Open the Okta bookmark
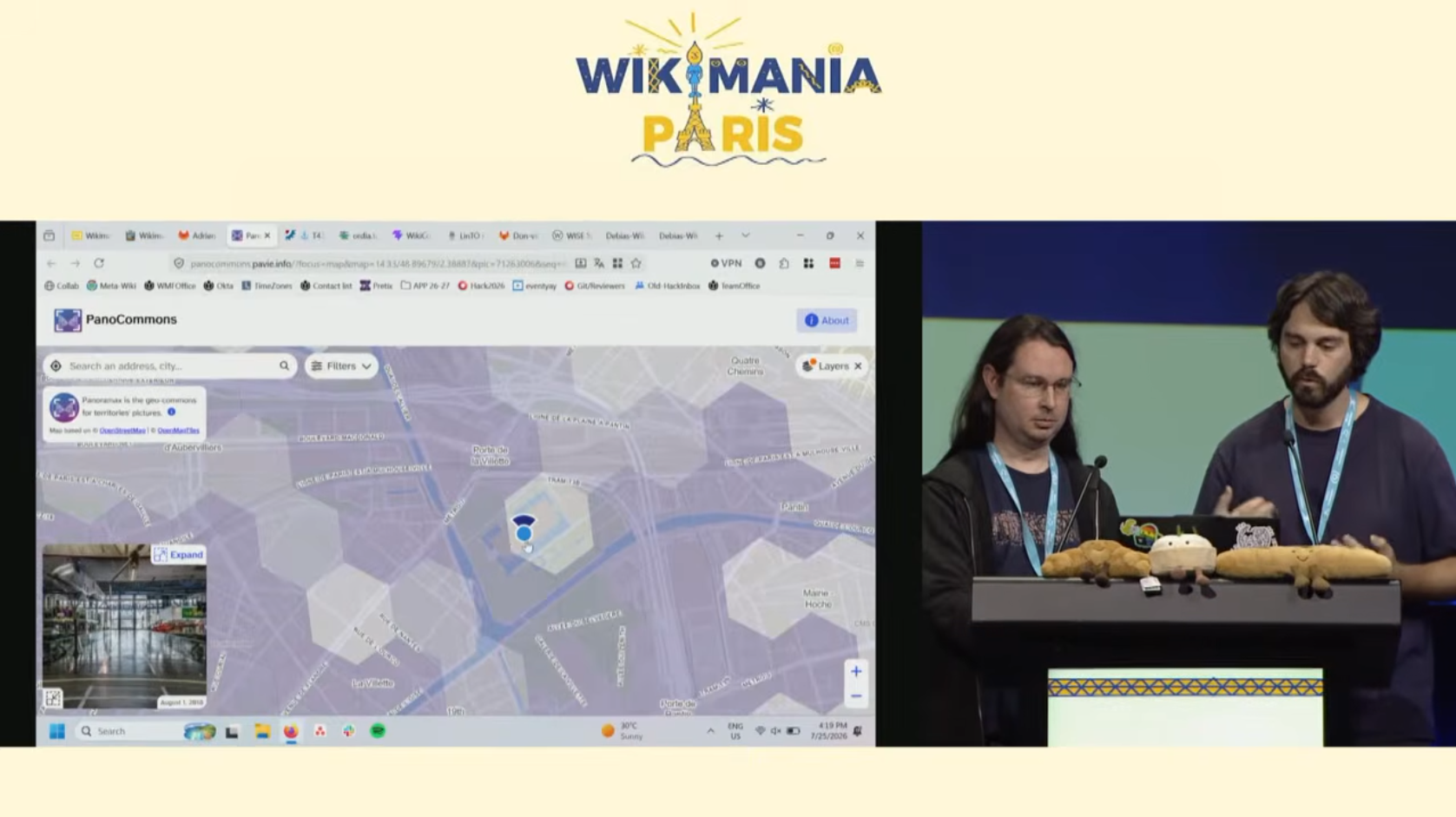This screenshot has height=817, width=1456. pyautogui.click(x=218, y=286)
